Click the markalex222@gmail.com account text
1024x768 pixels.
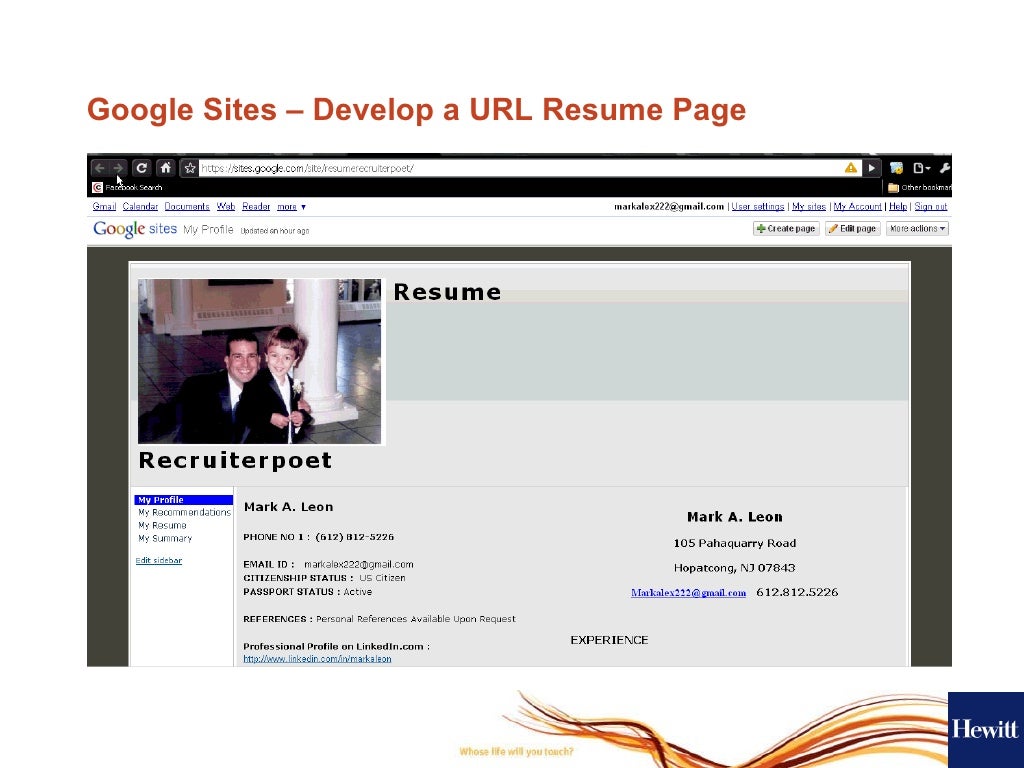pos(669,206)
